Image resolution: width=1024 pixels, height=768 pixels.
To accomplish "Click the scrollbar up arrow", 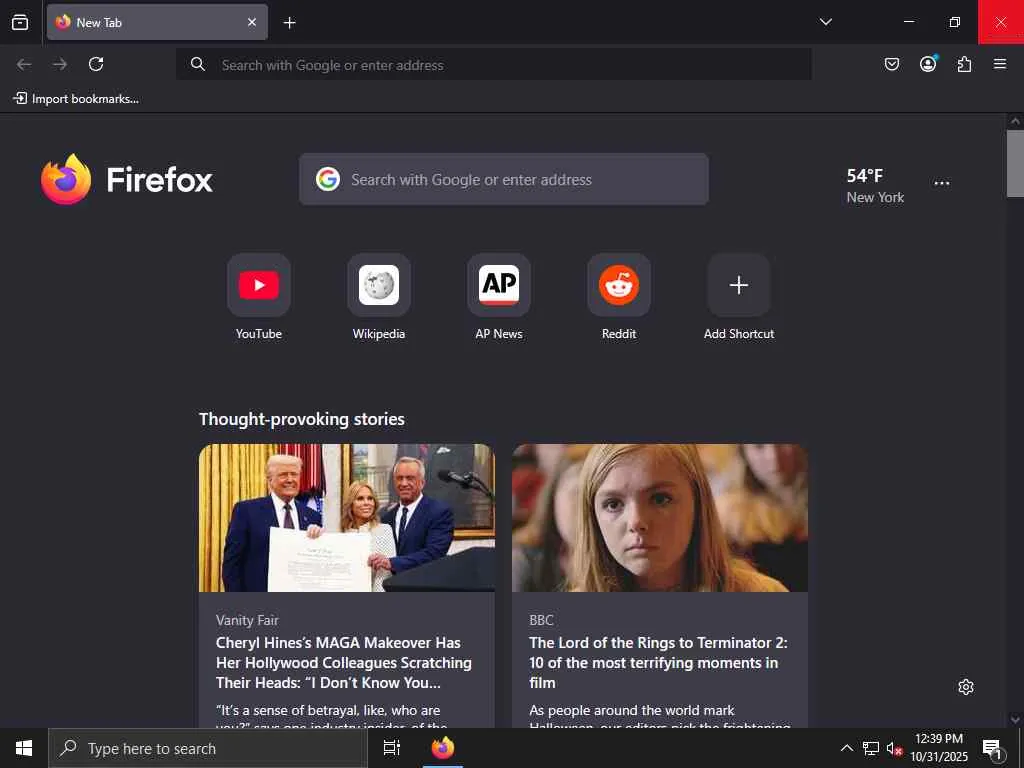I will tap(1015, 121).
